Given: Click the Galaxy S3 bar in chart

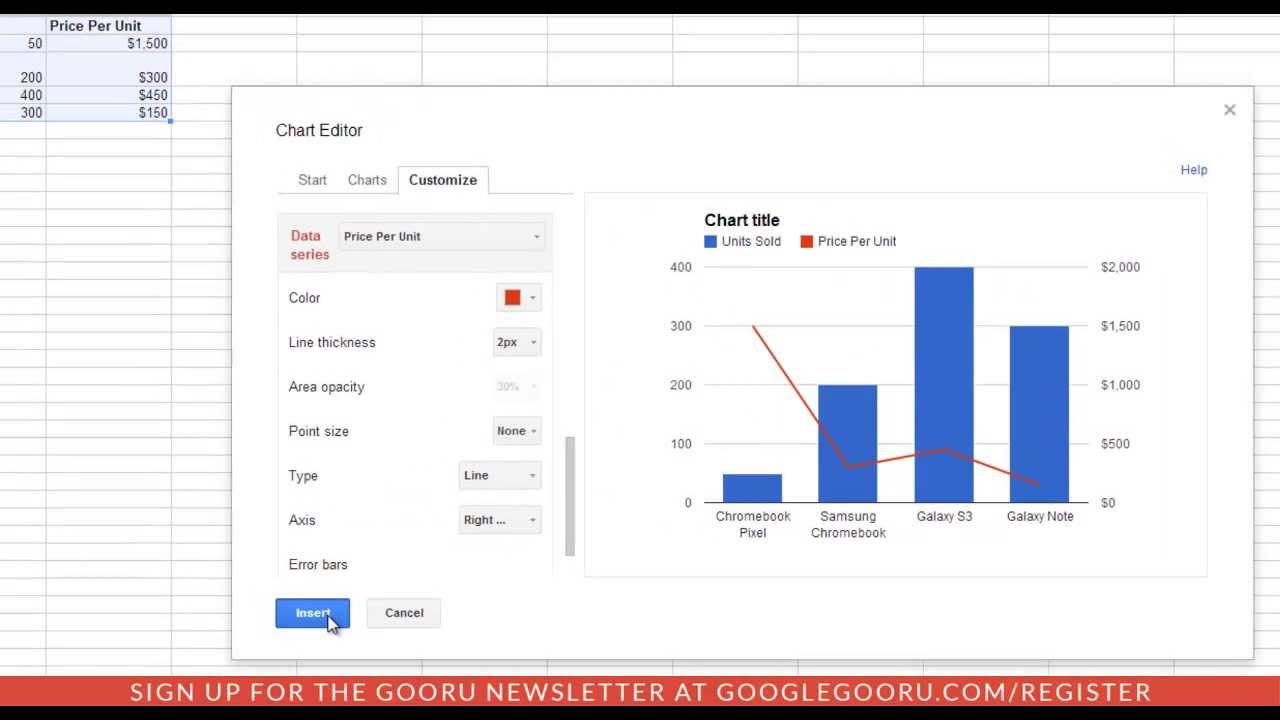Looking at the screenshot, I should tap(944, 385).
